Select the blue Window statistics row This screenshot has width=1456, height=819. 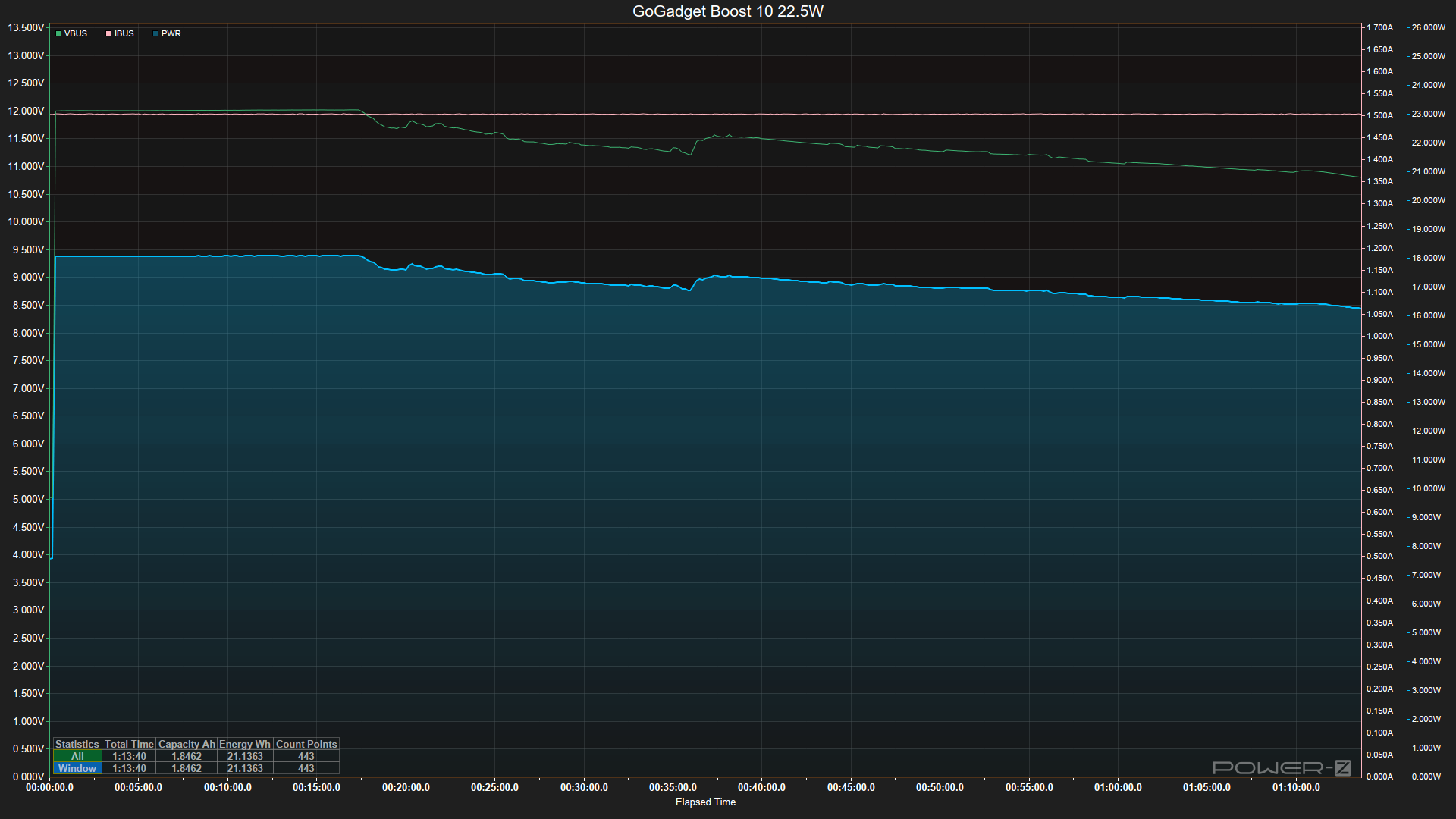[x=77, y=768]
